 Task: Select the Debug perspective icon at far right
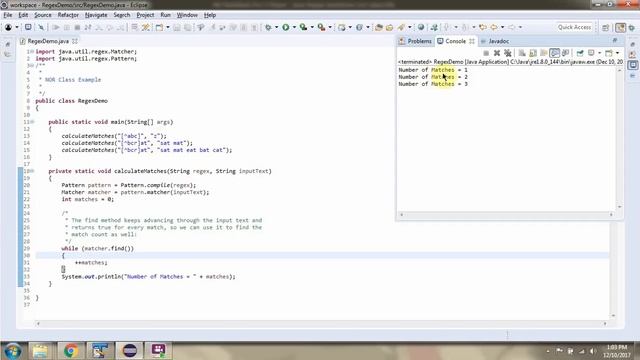pos(632,27)
